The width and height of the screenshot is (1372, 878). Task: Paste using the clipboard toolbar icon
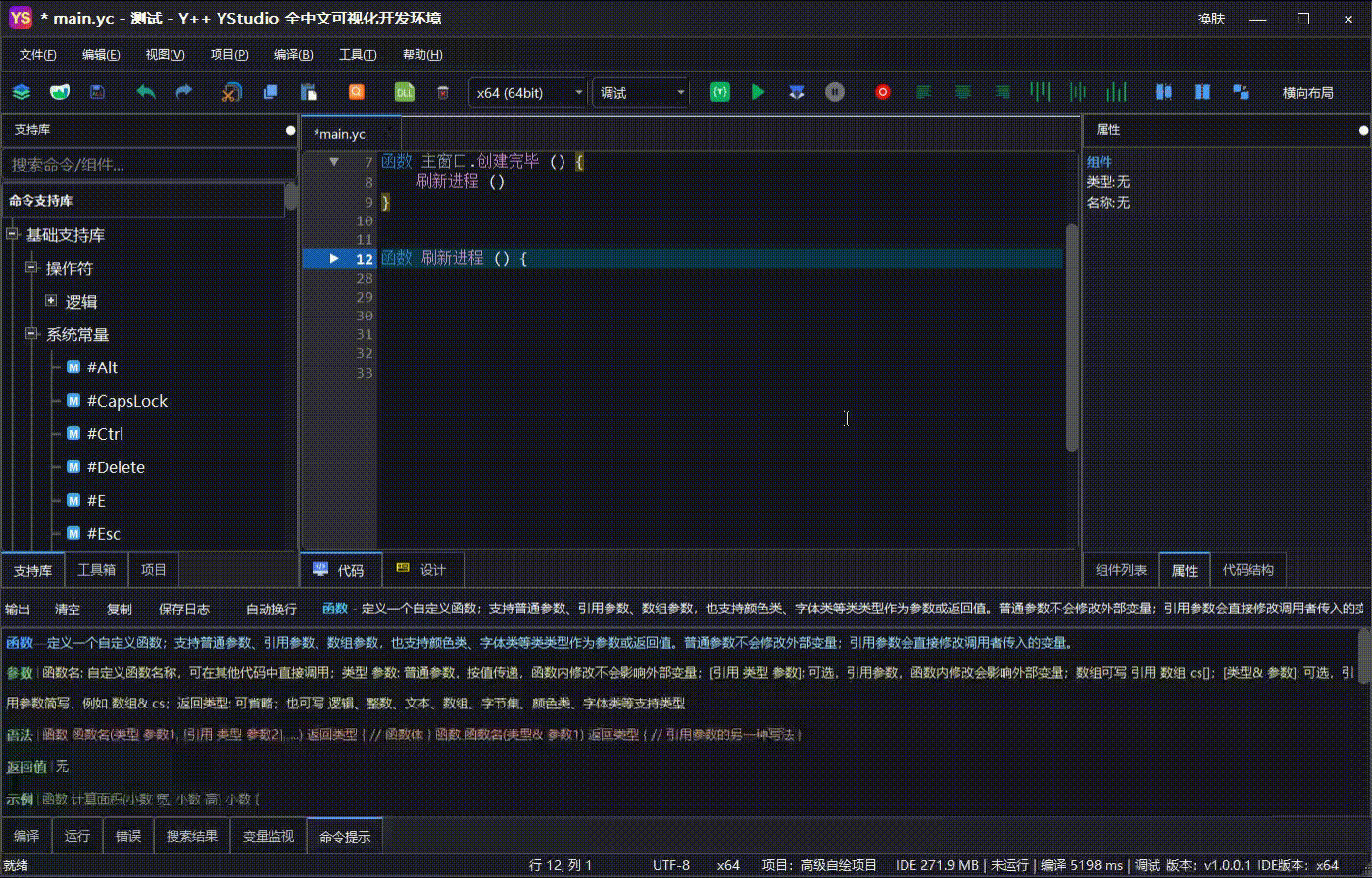(308, 92)
